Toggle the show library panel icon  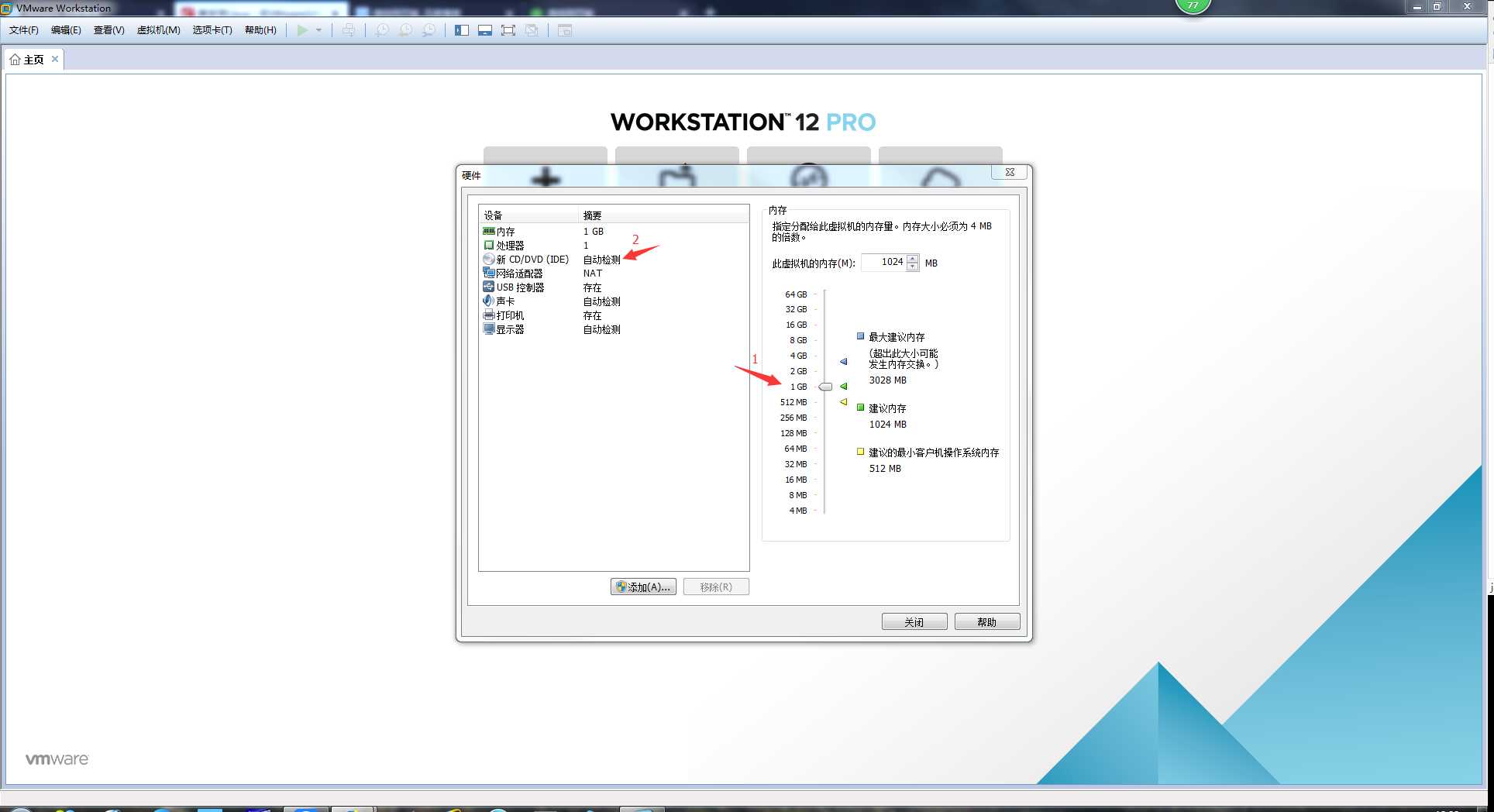(x=462, y=30)
